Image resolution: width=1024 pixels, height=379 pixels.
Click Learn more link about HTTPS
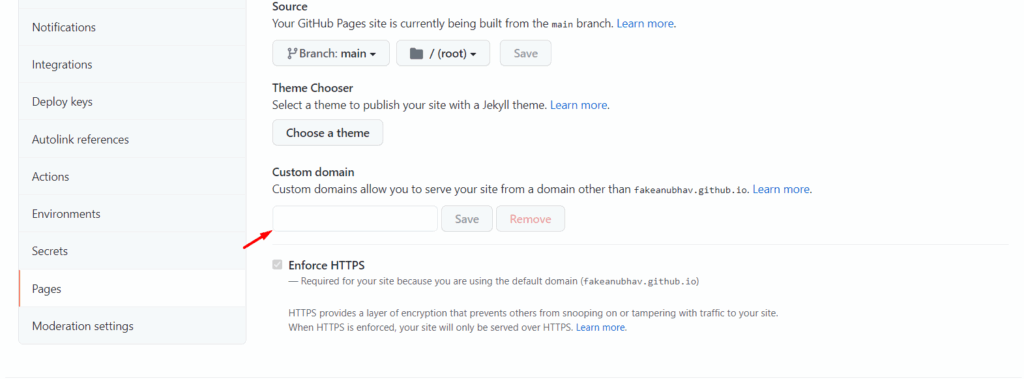coord(600,327)
